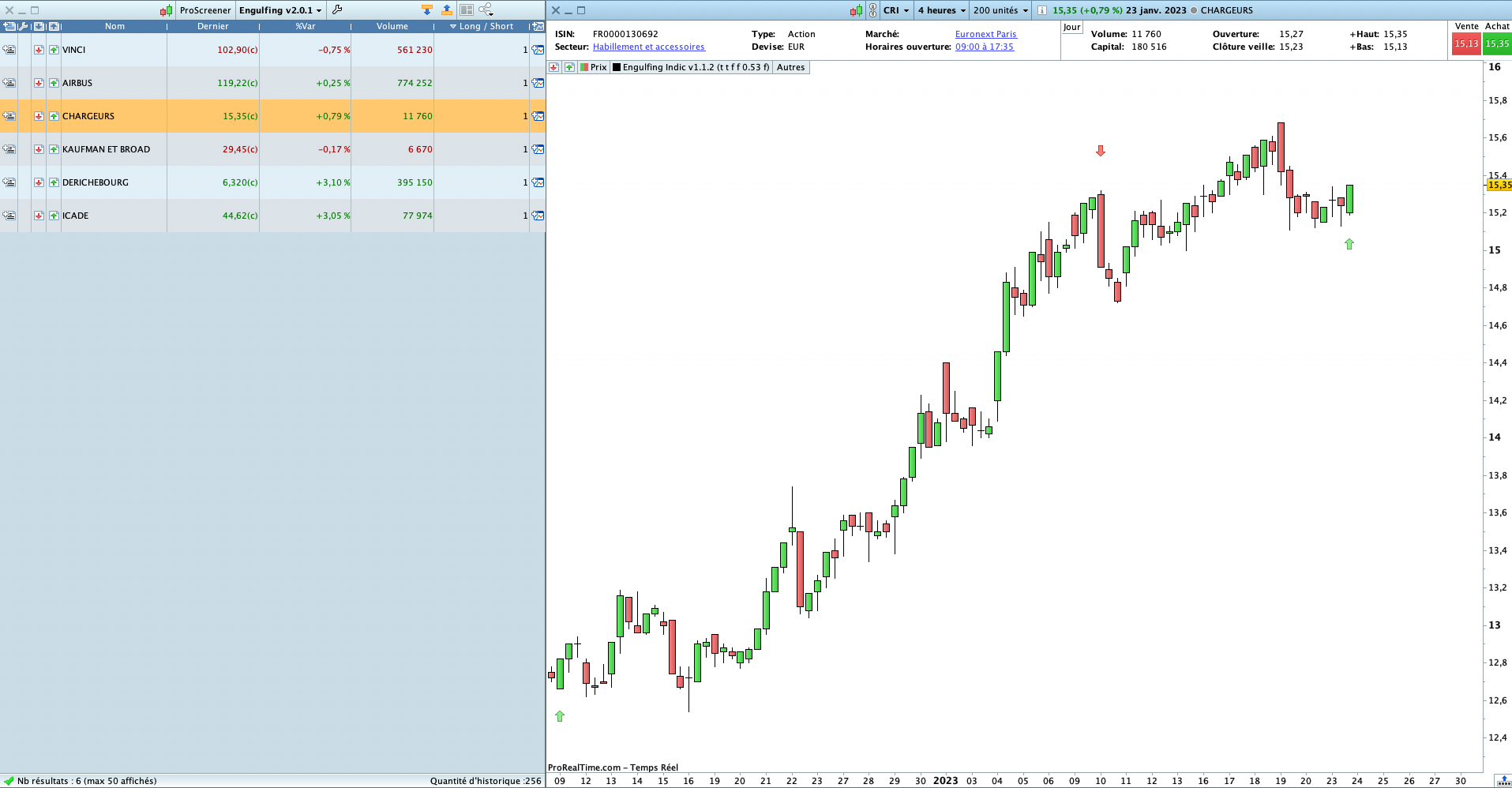The width and height of the screenshot is (1512, 788).
Task: Add VINCI to a list using its row icon
Action: (9, 50)
